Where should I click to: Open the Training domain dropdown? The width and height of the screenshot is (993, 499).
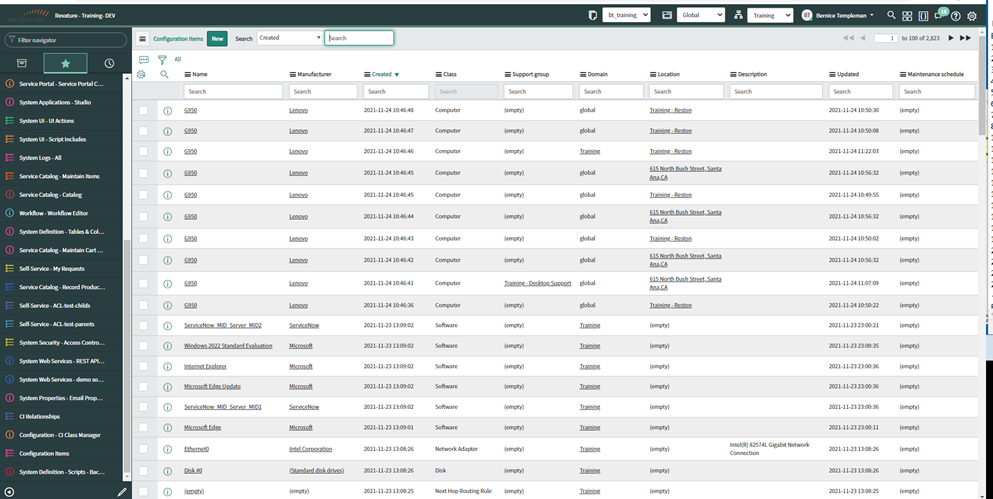770,15
